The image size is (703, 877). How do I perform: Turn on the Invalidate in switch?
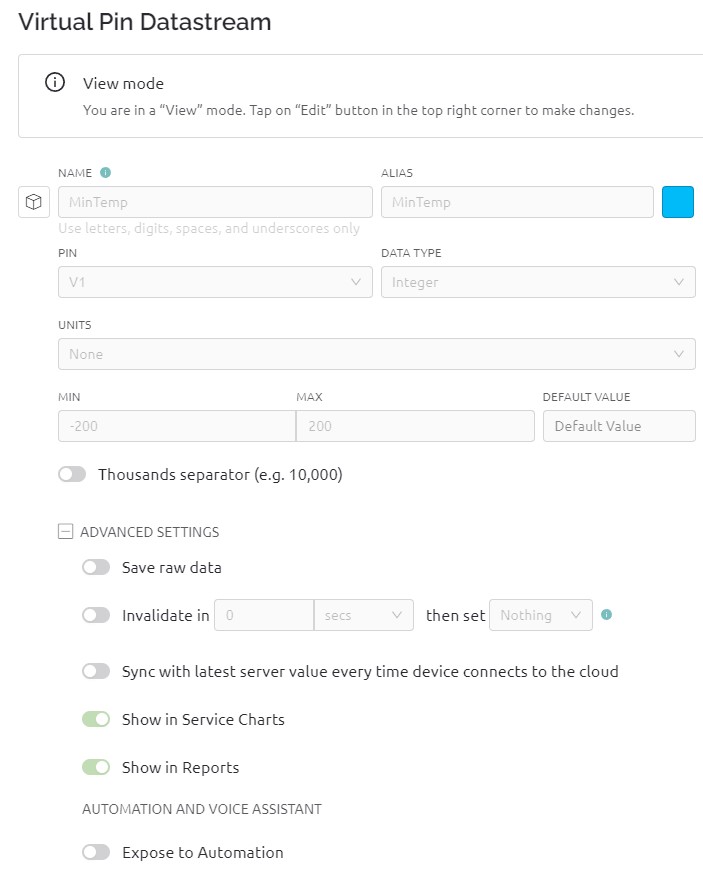[96, 616]
